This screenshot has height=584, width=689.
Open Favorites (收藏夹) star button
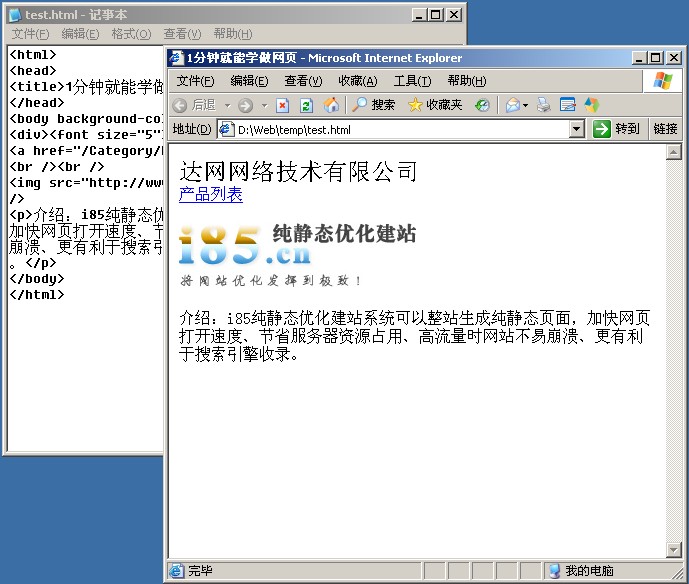click(435, 105)
